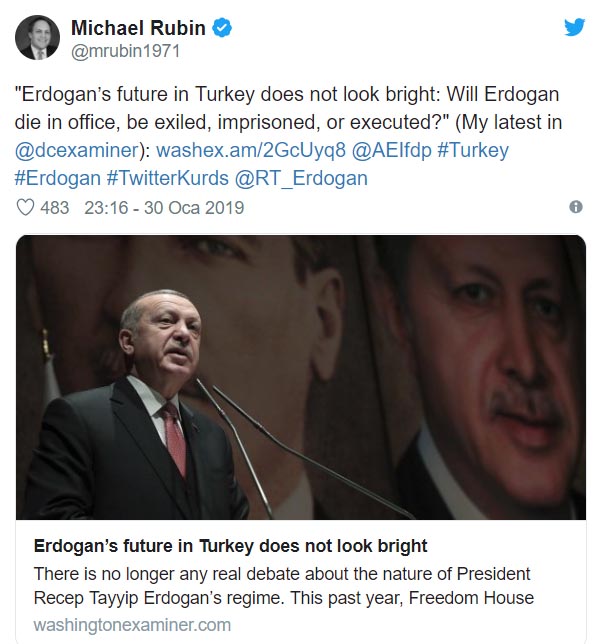Click the tweet info icon
This screenshot has height=644, width=605.
tap(575, 207)
